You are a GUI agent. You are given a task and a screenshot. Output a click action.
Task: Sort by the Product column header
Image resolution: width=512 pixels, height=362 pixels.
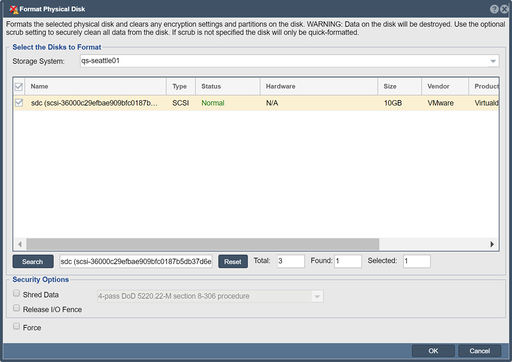[484, 87]
